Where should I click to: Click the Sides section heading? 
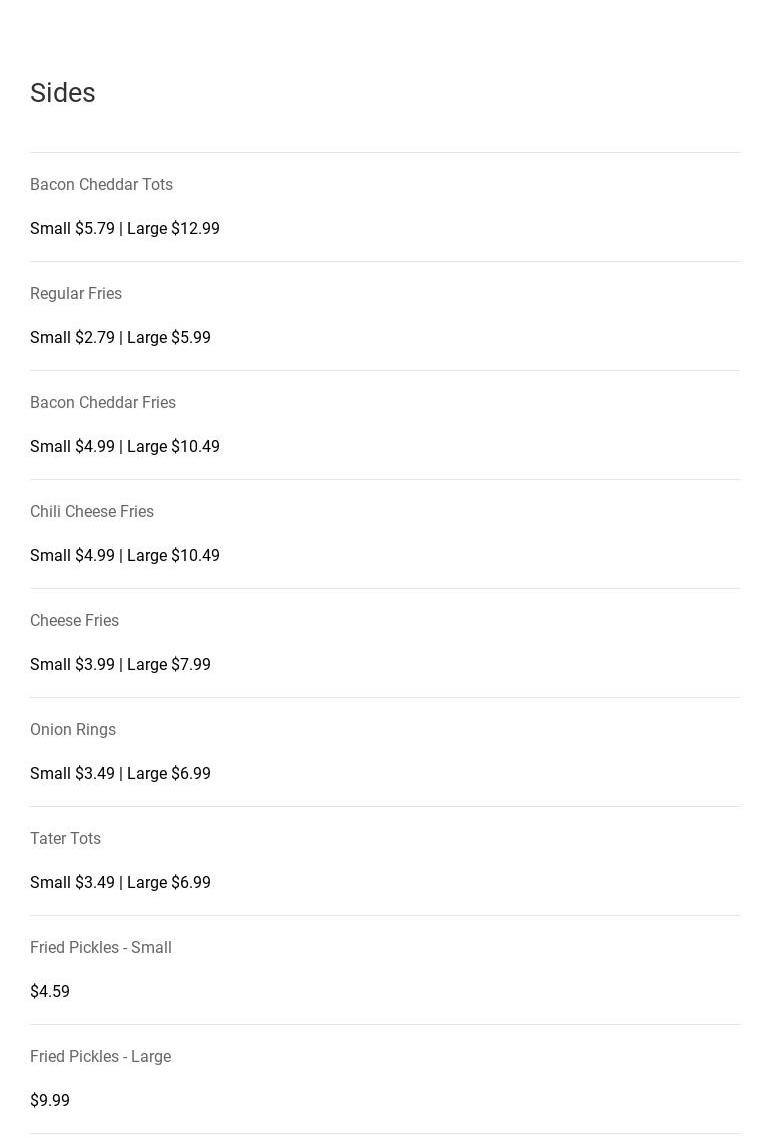click(x=63, y=93)
